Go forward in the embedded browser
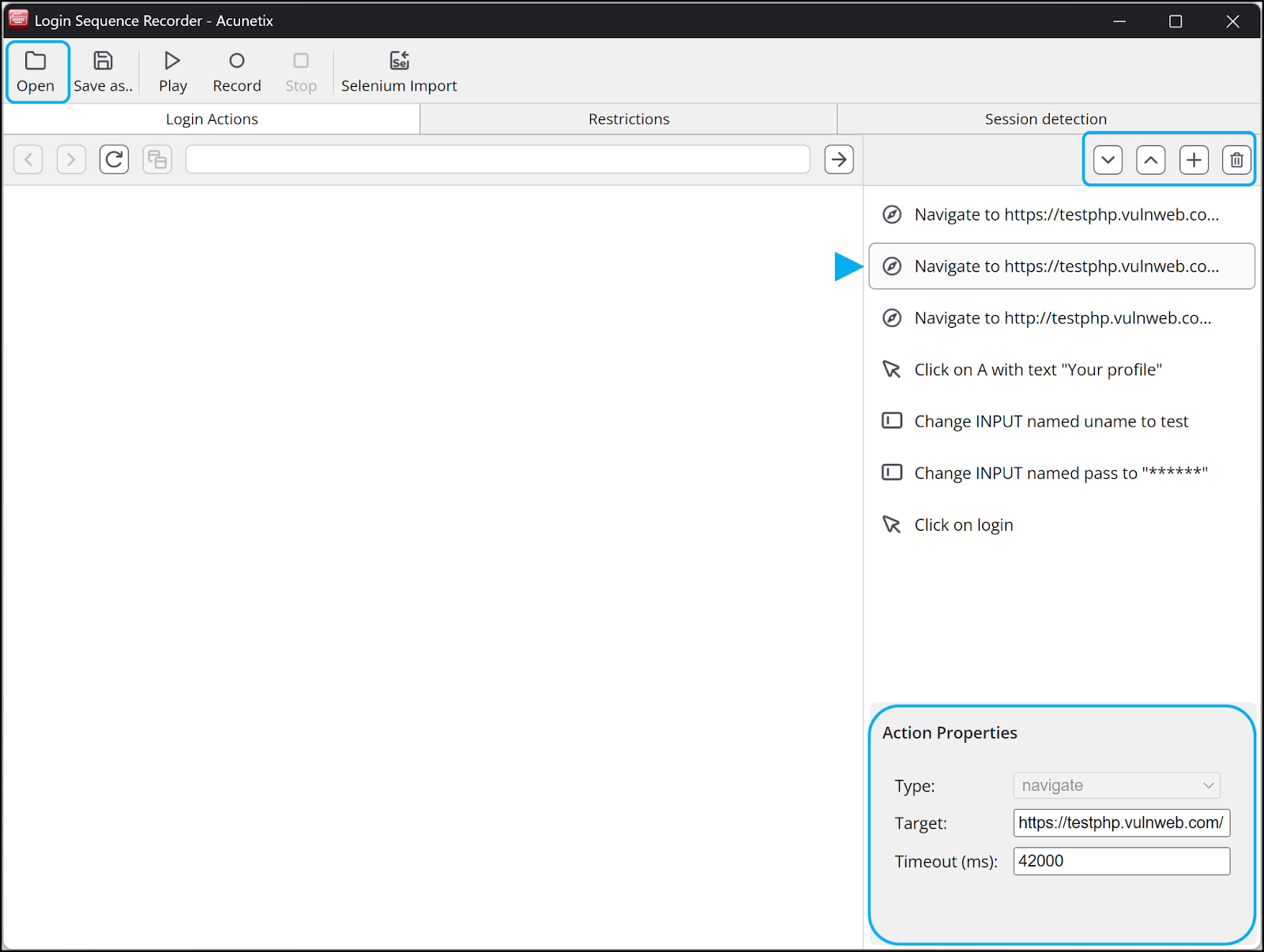The width and height of the screenshot is (1264, 952). 71,160
